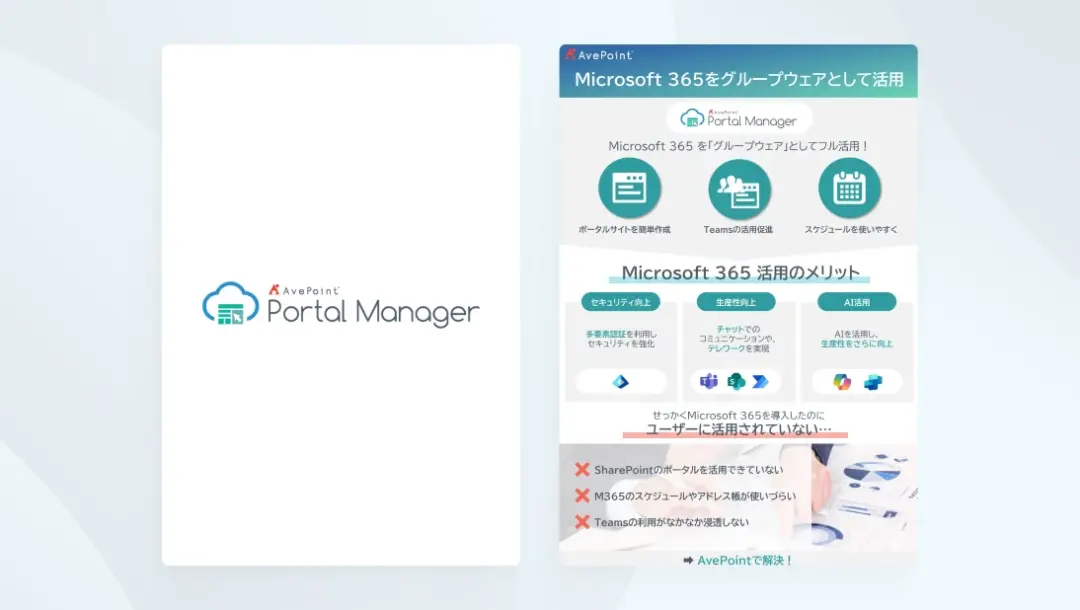Click the underlined text "ユーザーに活用されていない…"
Viewport: 1080px width, 610px height.
(738, 429)
